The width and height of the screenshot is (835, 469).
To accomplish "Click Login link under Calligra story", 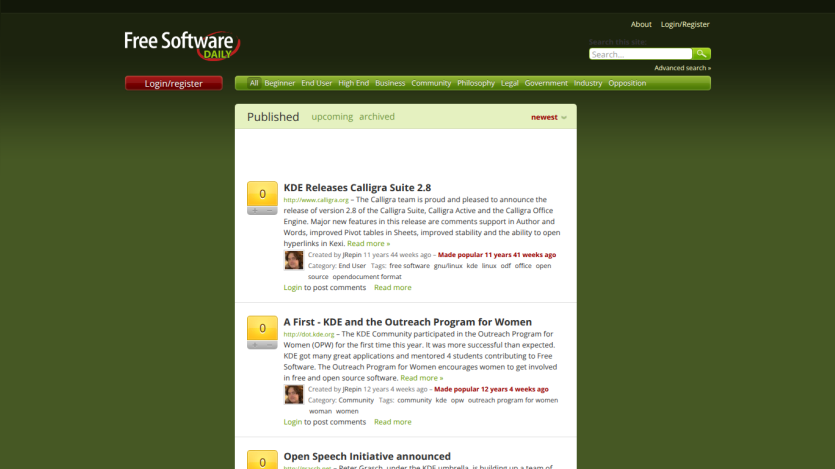I will click(292, 287).
